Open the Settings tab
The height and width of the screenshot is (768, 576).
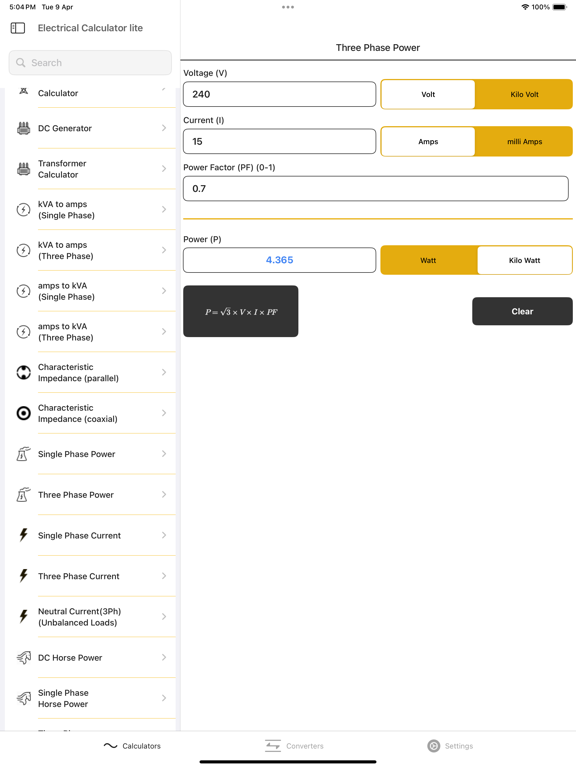tap(450, 745)
